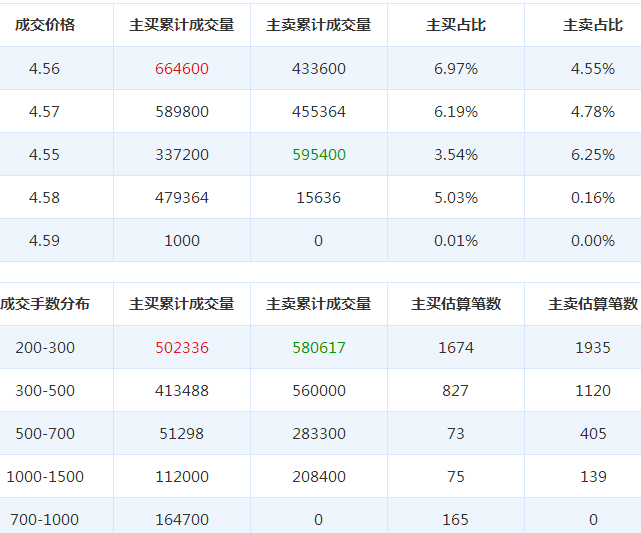Click the 1120 cell

593,390
